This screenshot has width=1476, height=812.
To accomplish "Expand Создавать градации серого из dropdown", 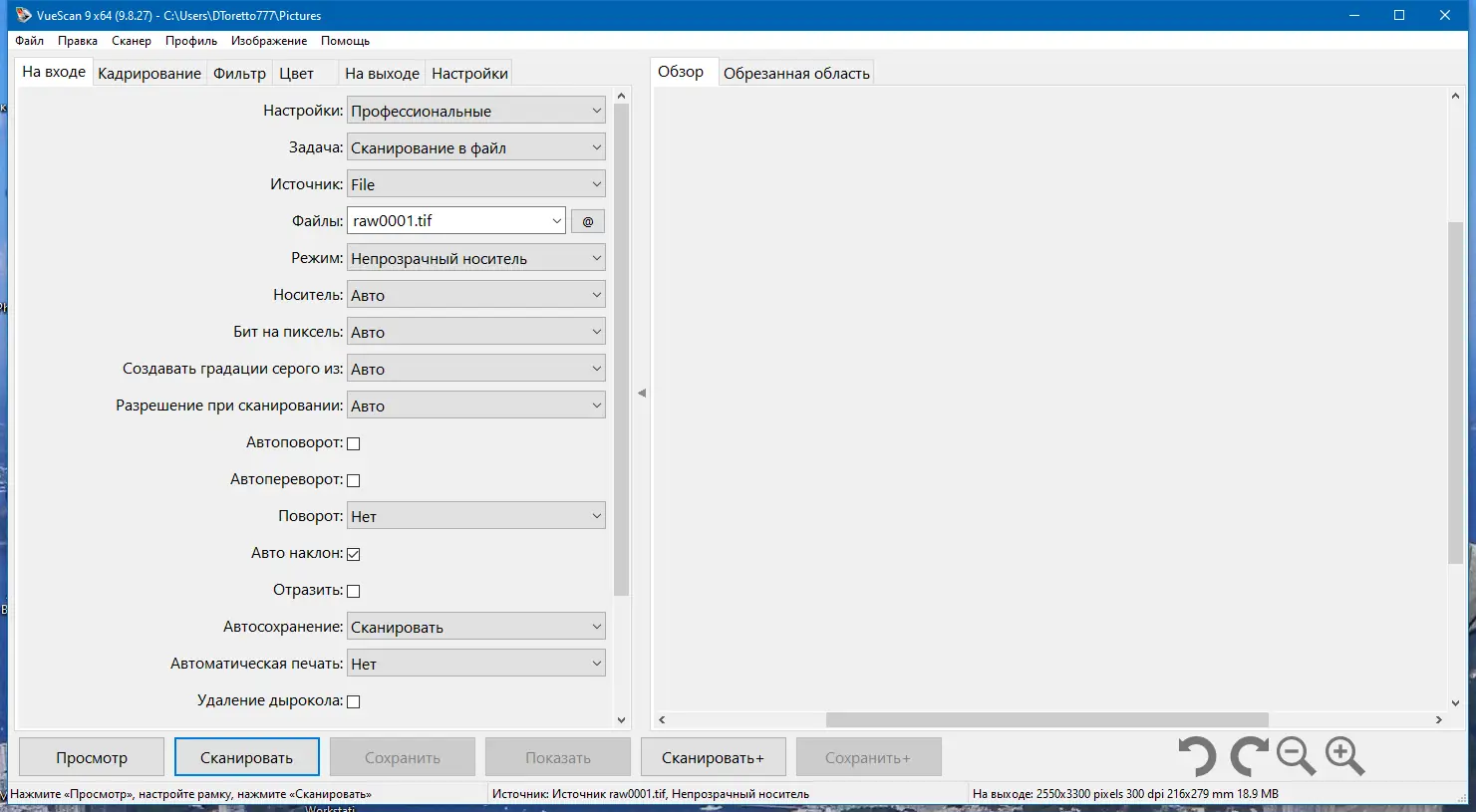I will tap(476, 369).
